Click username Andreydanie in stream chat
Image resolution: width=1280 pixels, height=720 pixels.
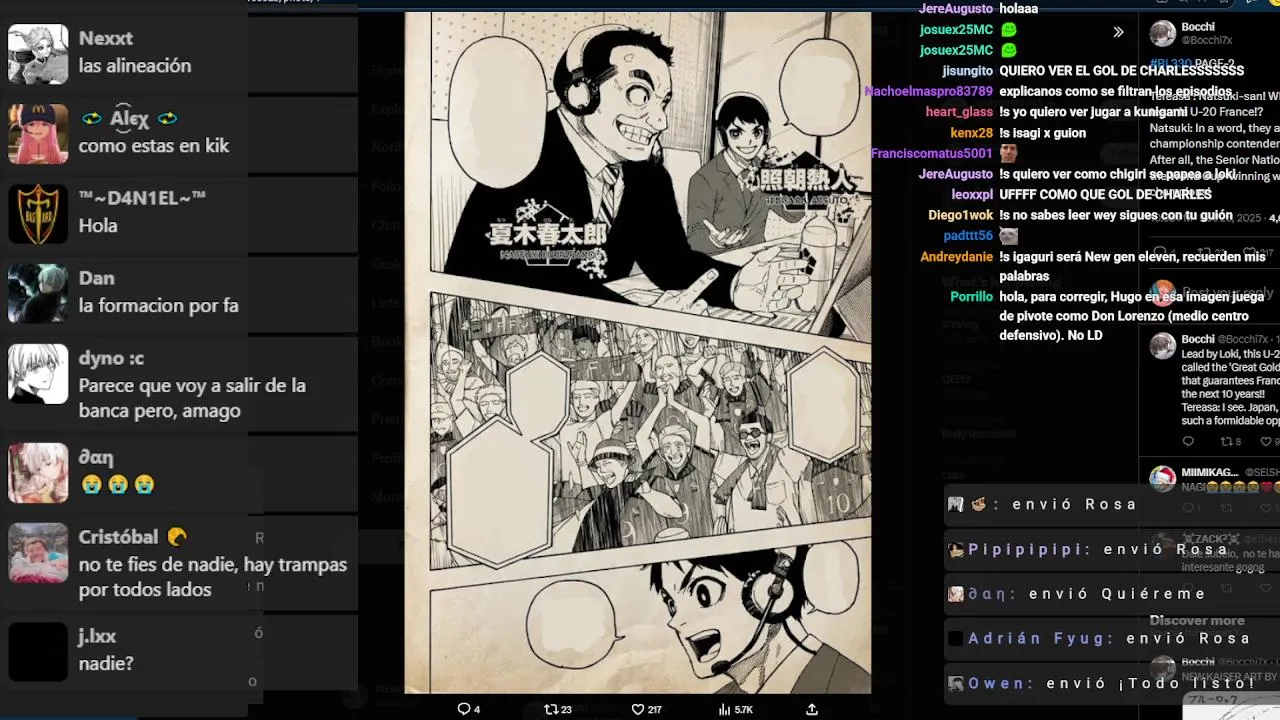(956, 257)
